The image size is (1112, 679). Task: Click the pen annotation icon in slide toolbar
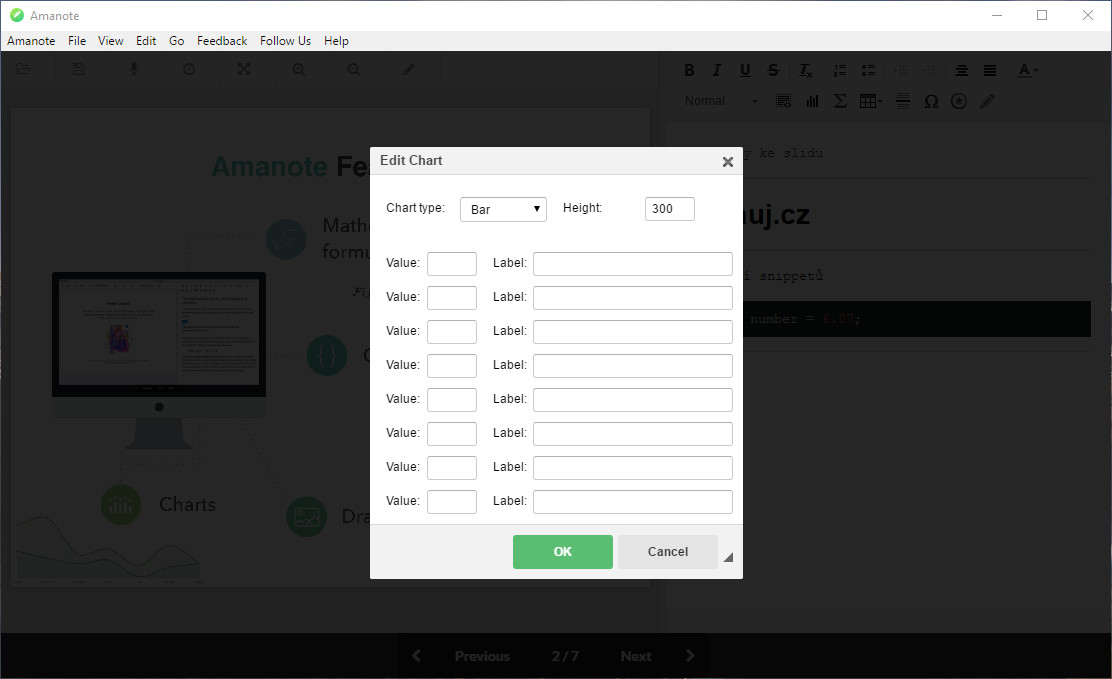[x=409, y=70]
